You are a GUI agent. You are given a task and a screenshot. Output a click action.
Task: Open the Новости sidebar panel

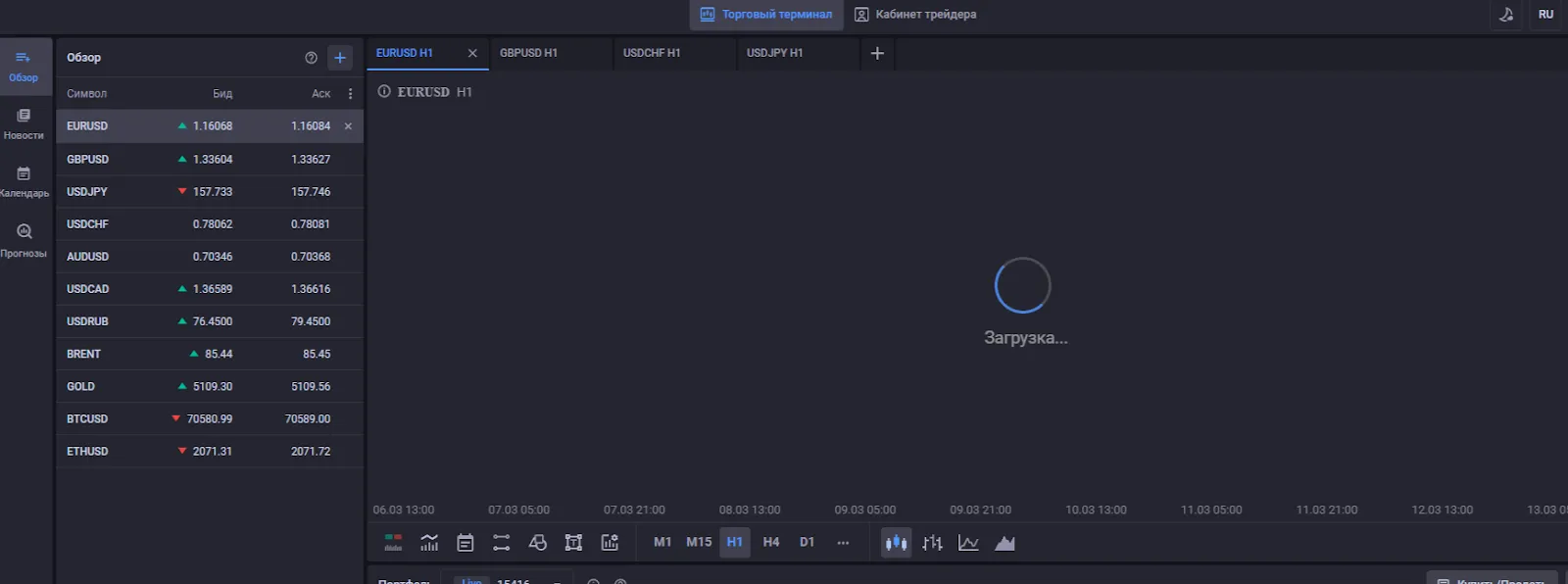coord(24,123)
